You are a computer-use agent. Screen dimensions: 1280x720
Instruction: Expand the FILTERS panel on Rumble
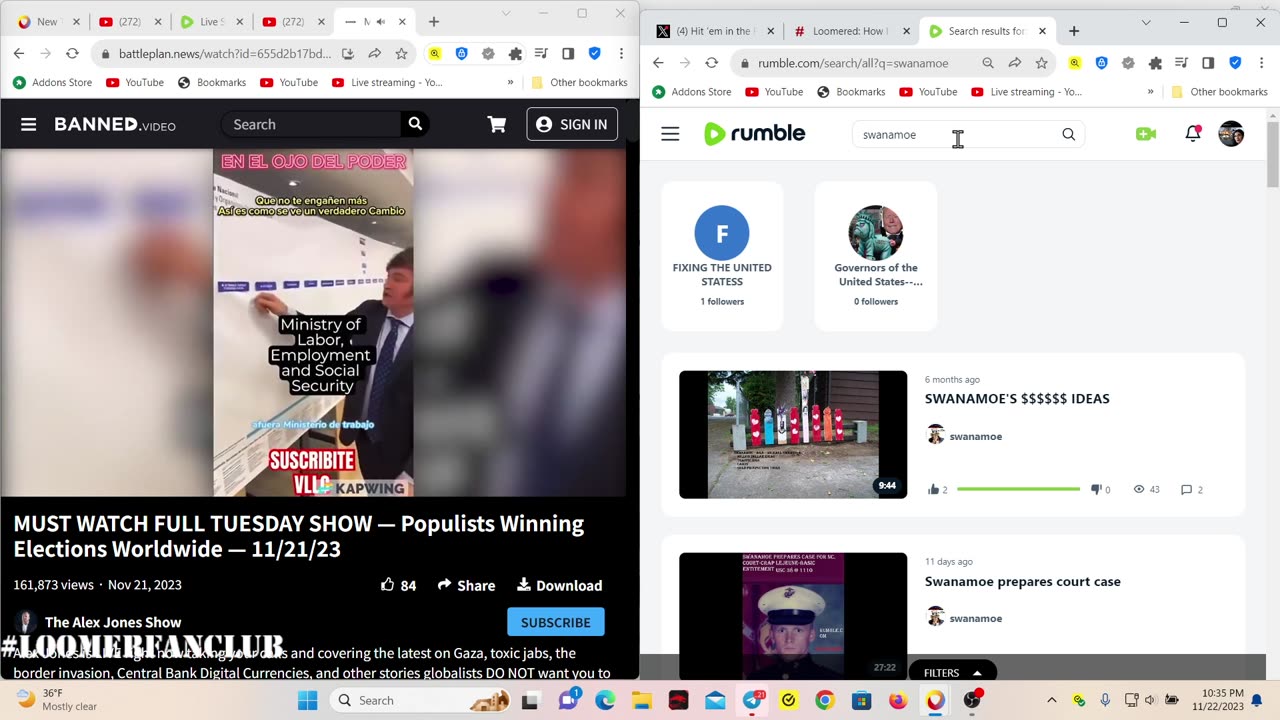952,673
